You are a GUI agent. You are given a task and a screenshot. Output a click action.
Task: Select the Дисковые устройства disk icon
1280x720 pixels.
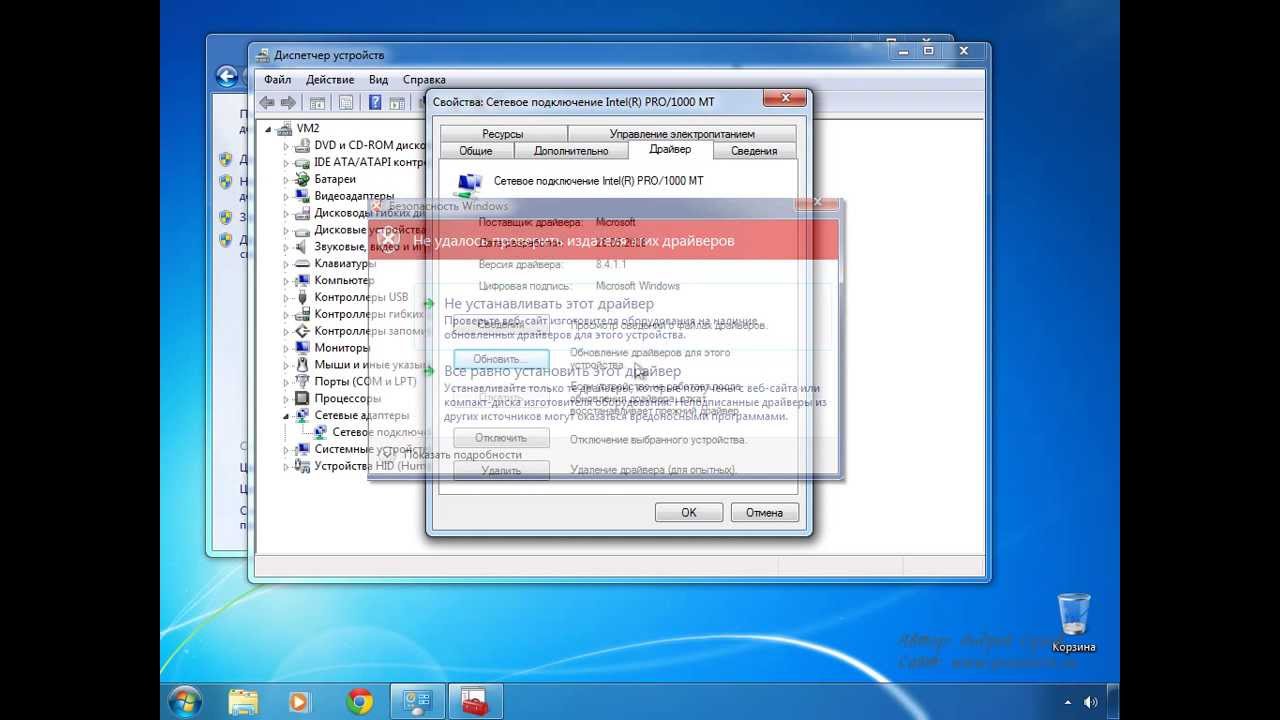click(x=303, y=230)
